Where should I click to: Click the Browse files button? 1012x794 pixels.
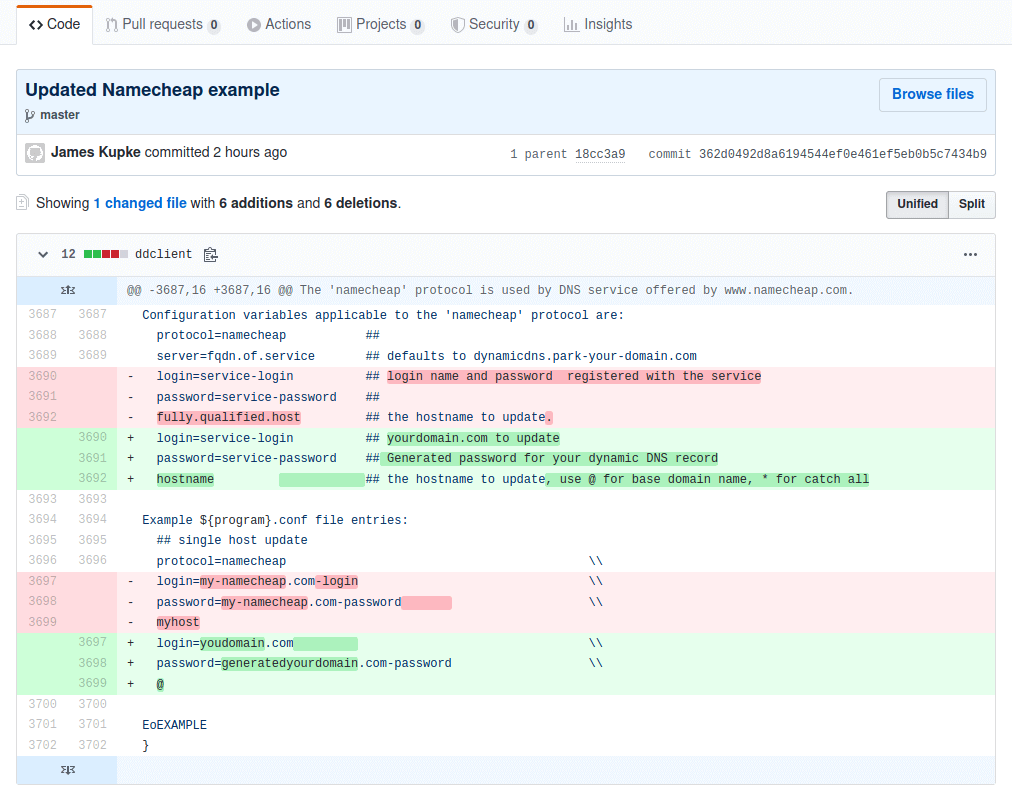point(933,94)
